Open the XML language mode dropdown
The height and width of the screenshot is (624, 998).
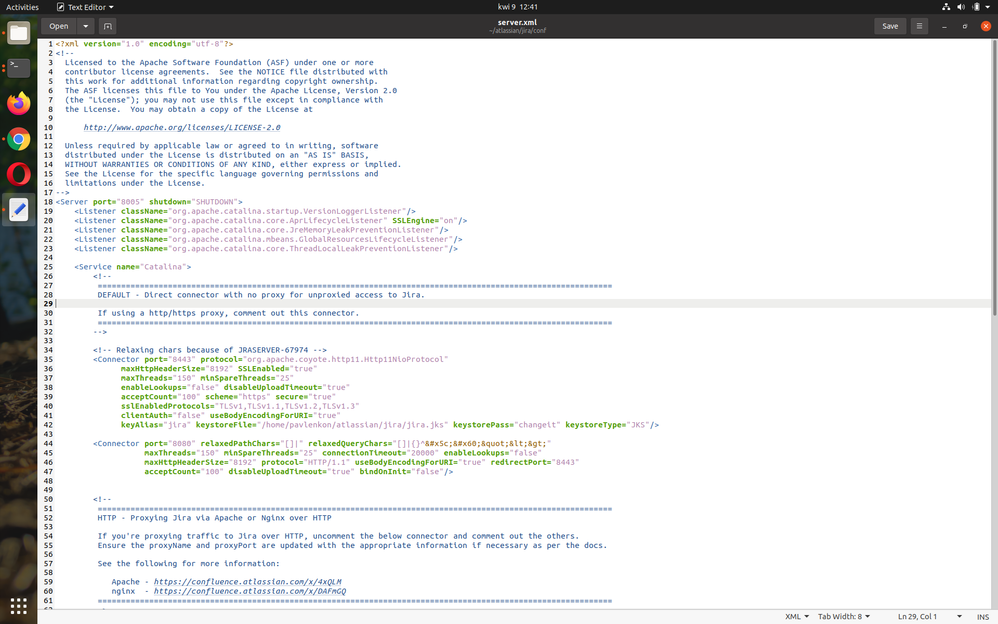tap(794, 616)
